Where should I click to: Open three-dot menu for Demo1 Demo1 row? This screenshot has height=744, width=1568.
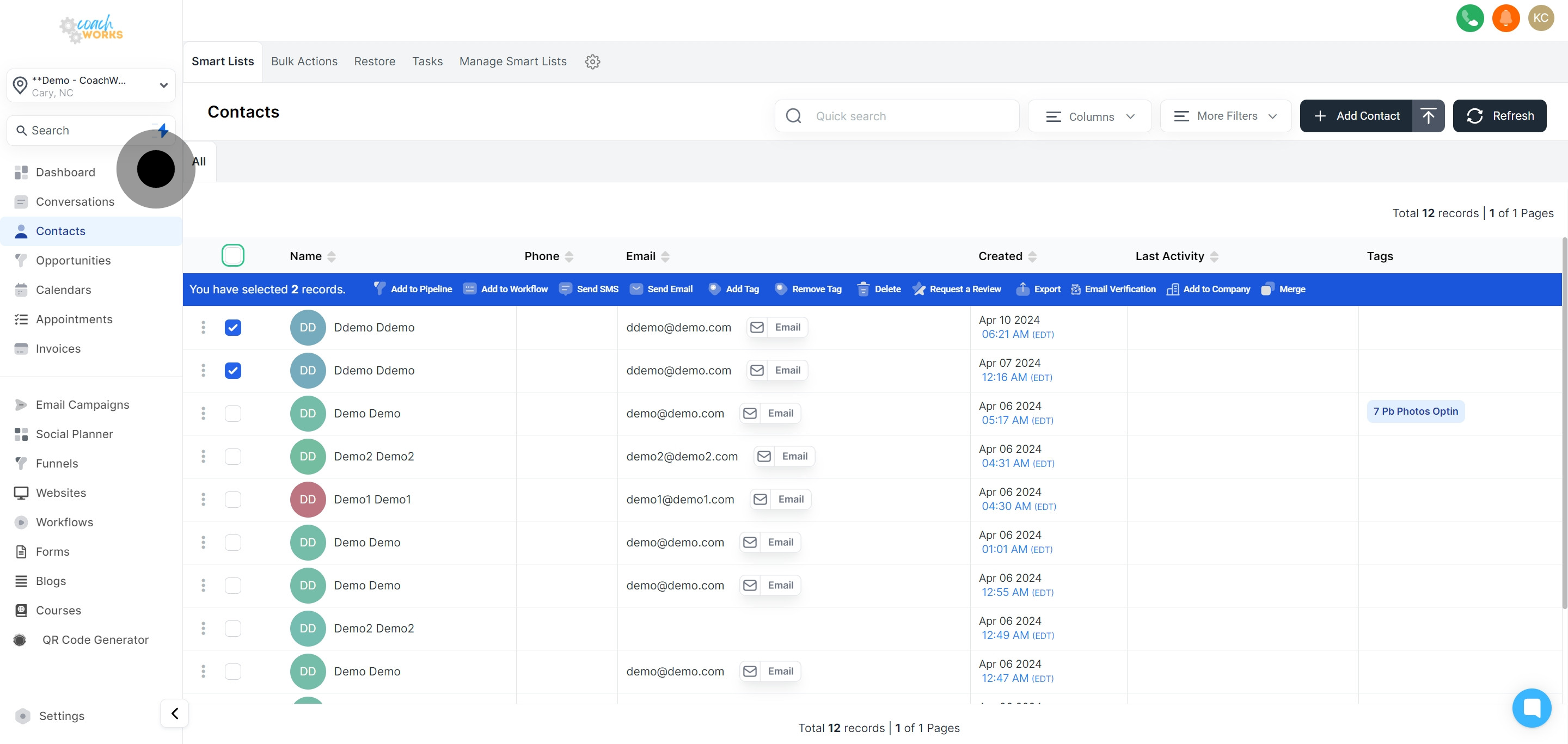203,500
